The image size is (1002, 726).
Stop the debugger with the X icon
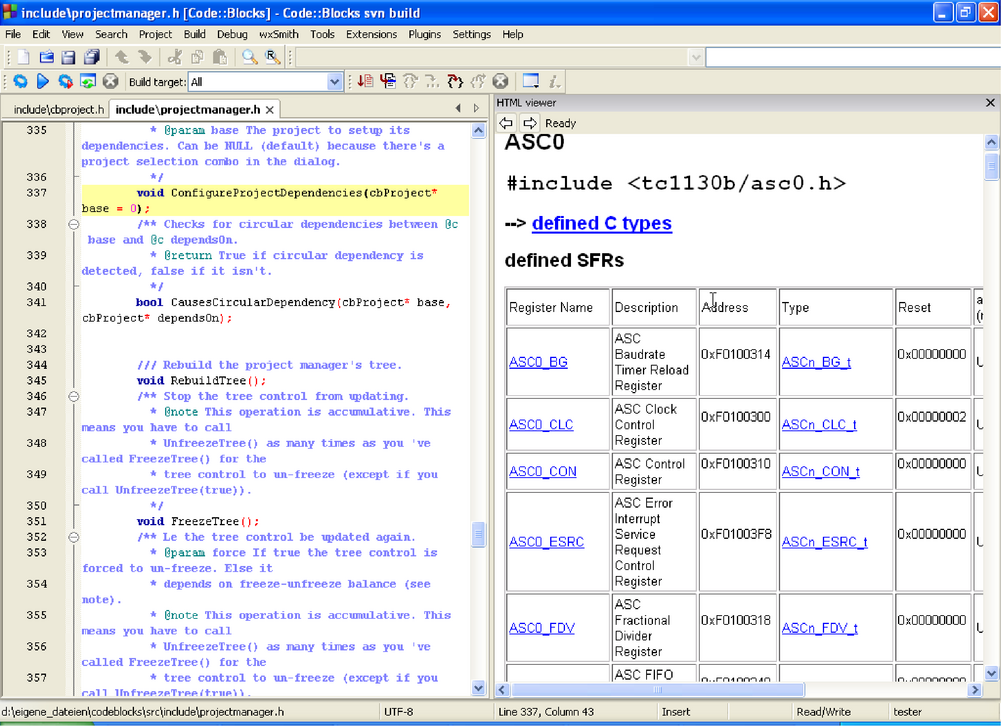point(500,81)
